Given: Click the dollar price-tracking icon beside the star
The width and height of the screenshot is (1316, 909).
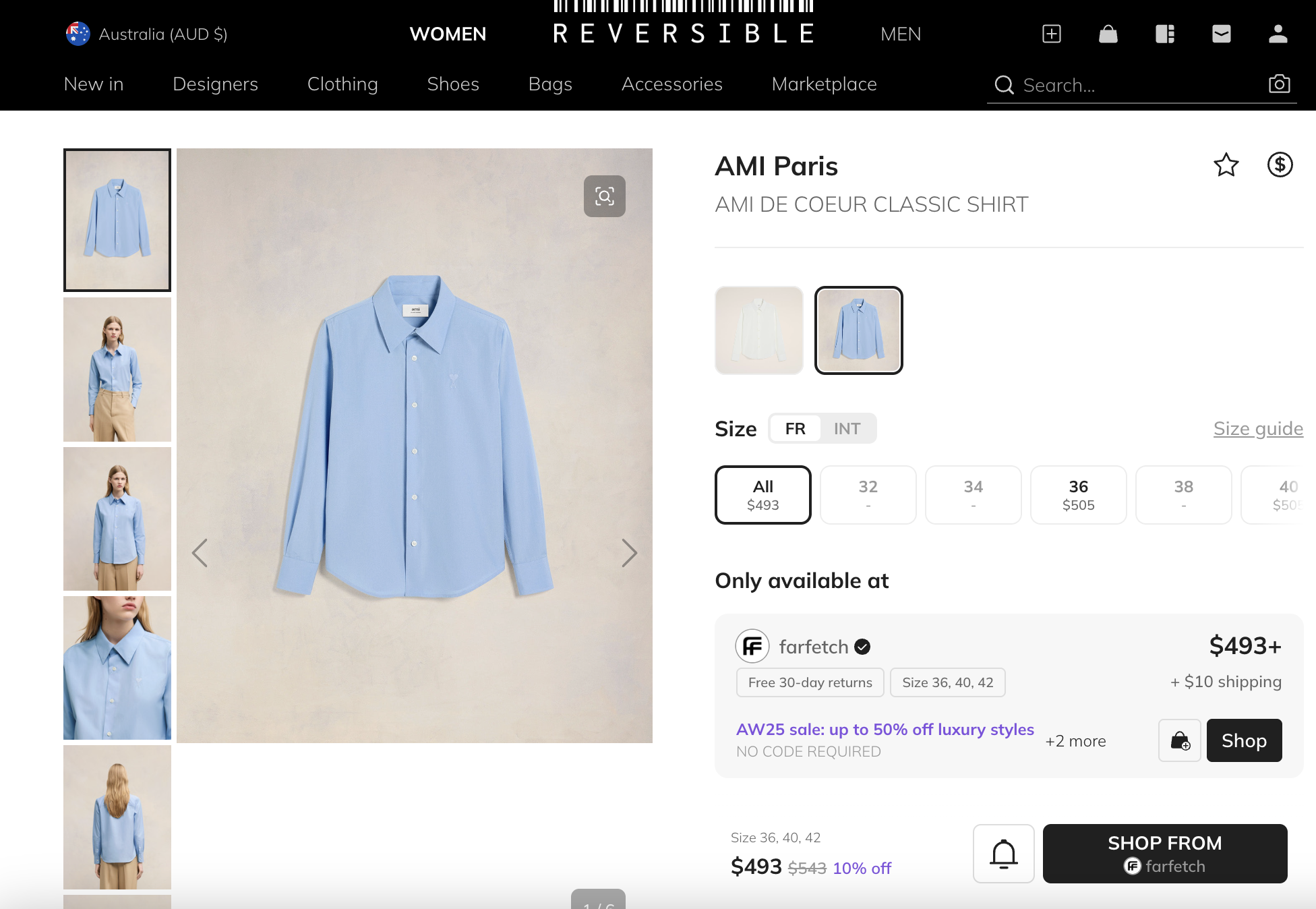Looking at the screenshot, I should (x=1280, y=165).
